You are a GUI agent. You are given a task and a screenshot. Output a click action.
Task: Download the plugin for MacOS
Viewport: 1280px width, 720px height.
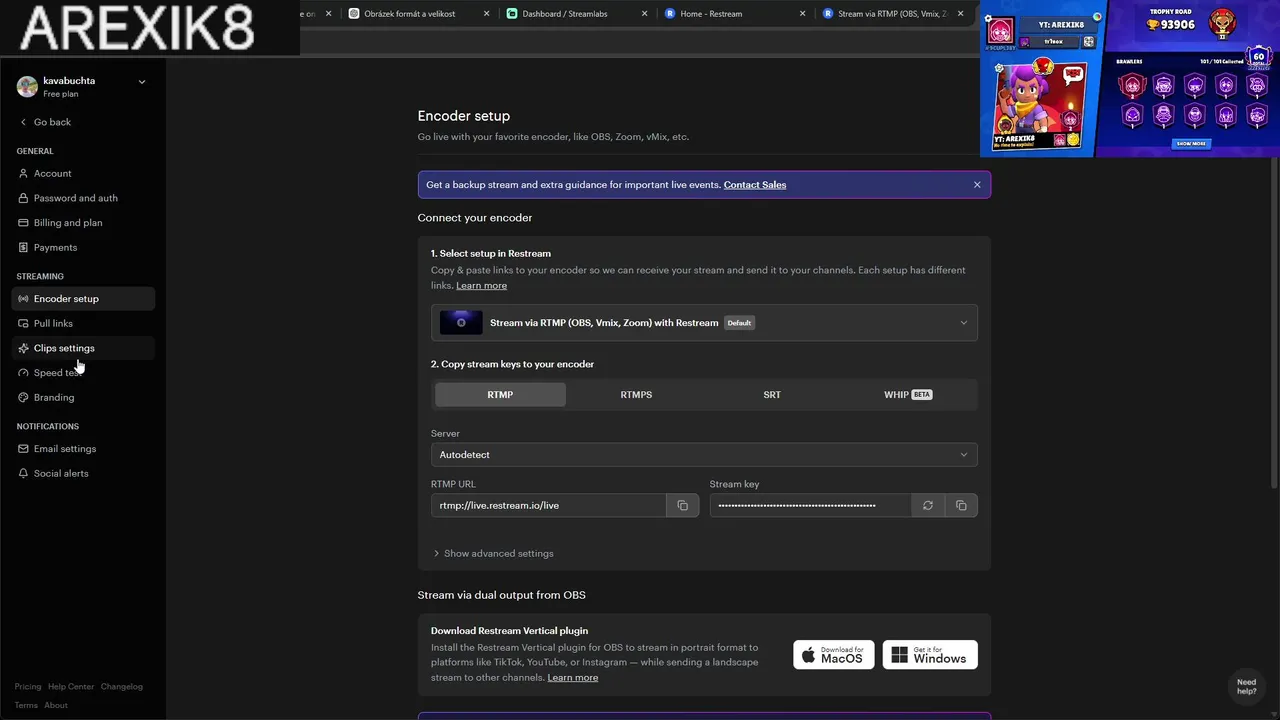click(834, 655)
